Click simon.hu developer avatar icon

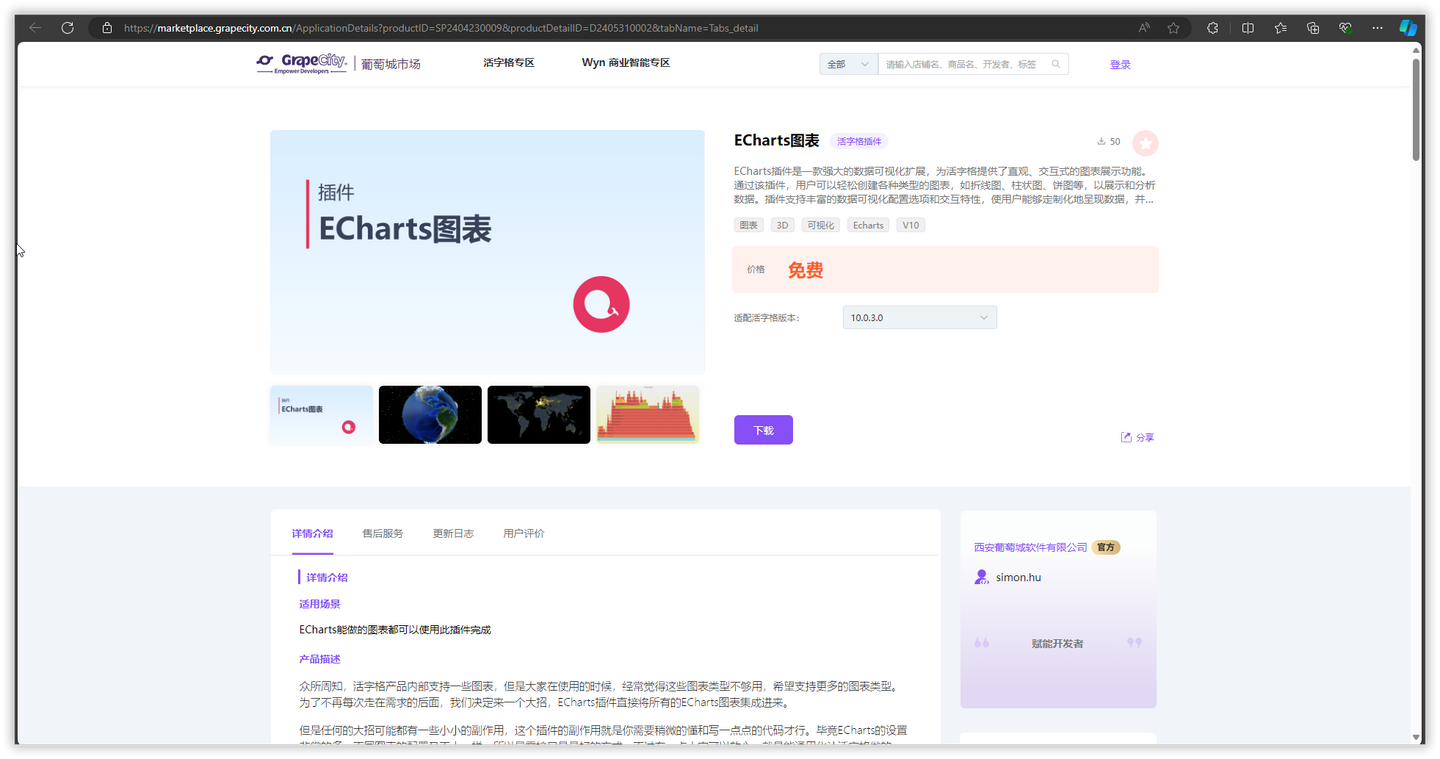(980, 577)
